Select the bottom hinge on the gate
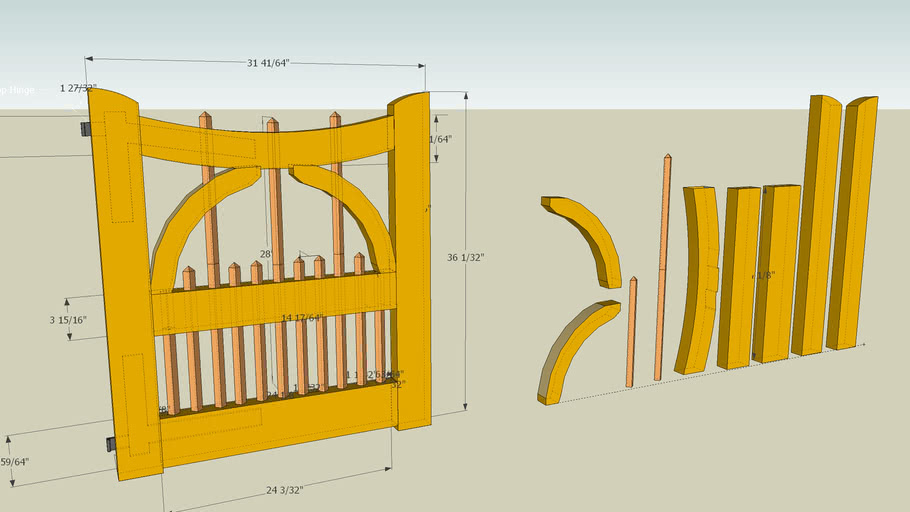 (111, 443)
